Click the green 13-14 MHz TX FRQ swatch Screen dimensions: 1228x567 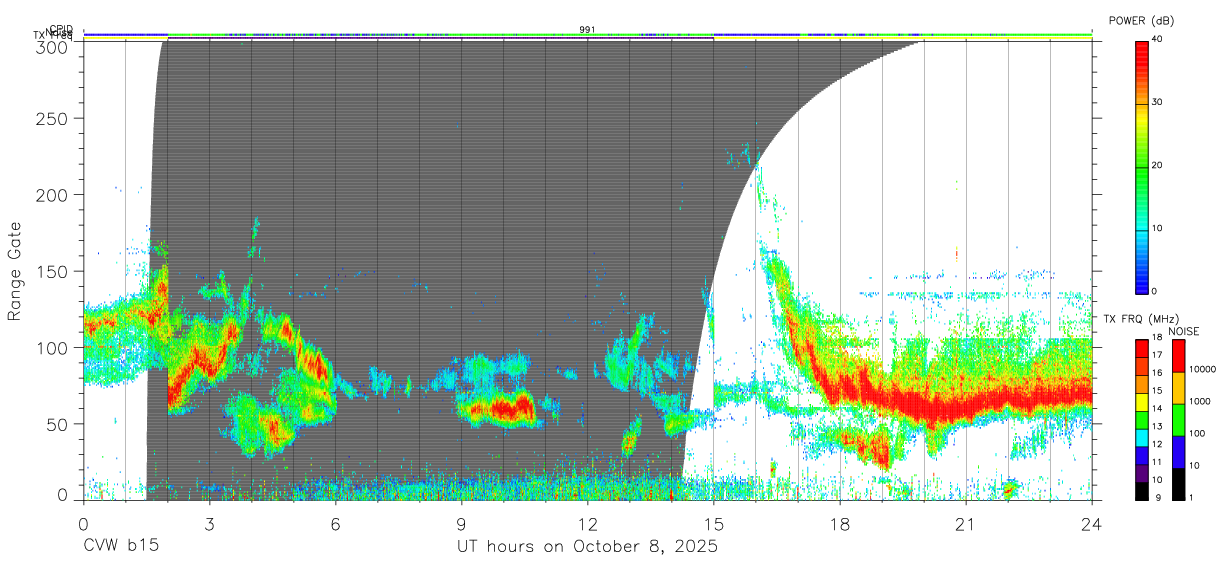point(1142,420)
